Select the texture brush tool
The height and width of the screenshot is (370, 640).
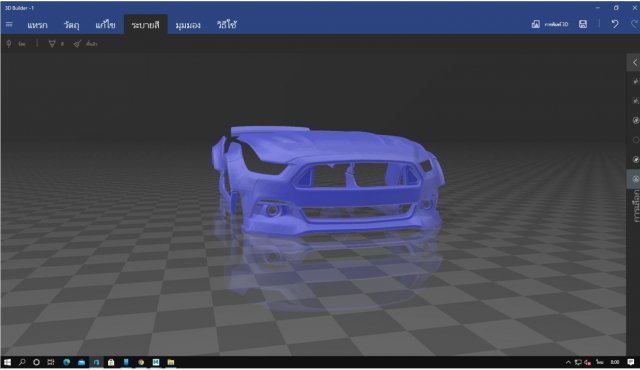tap(77, 43)
